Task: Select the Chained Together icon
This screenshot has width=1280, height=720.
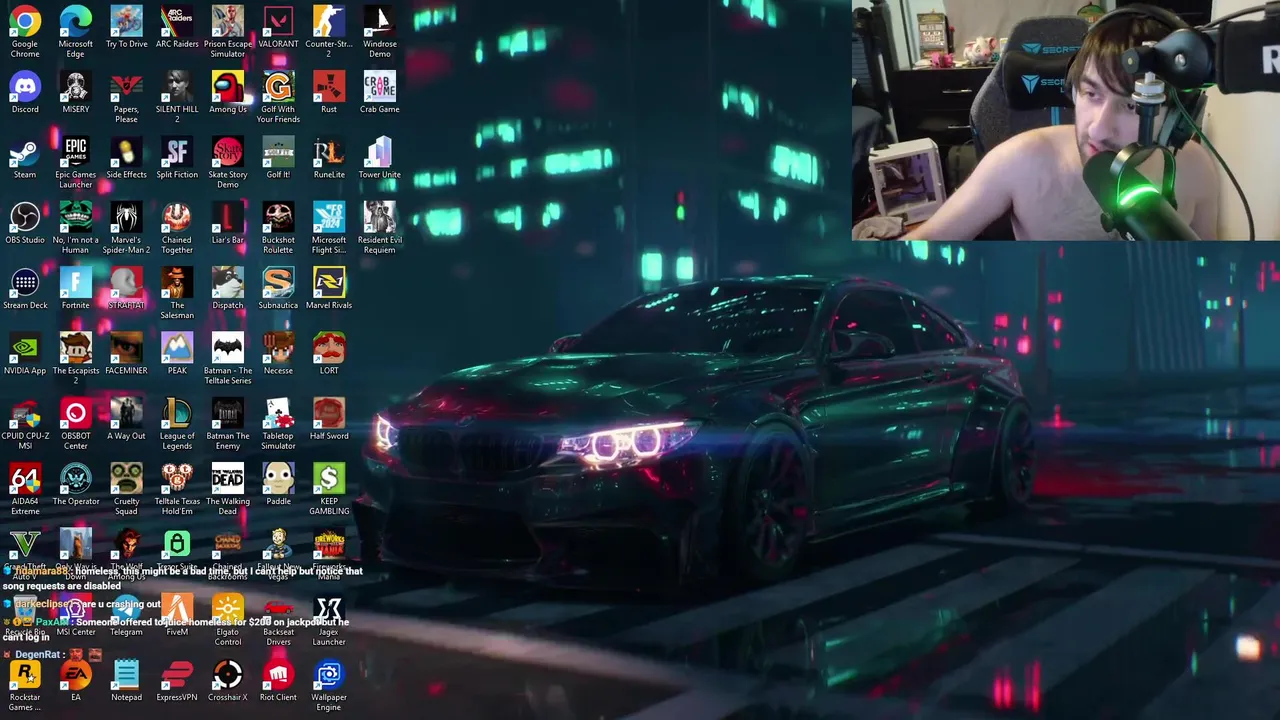Action: point(177,217)
